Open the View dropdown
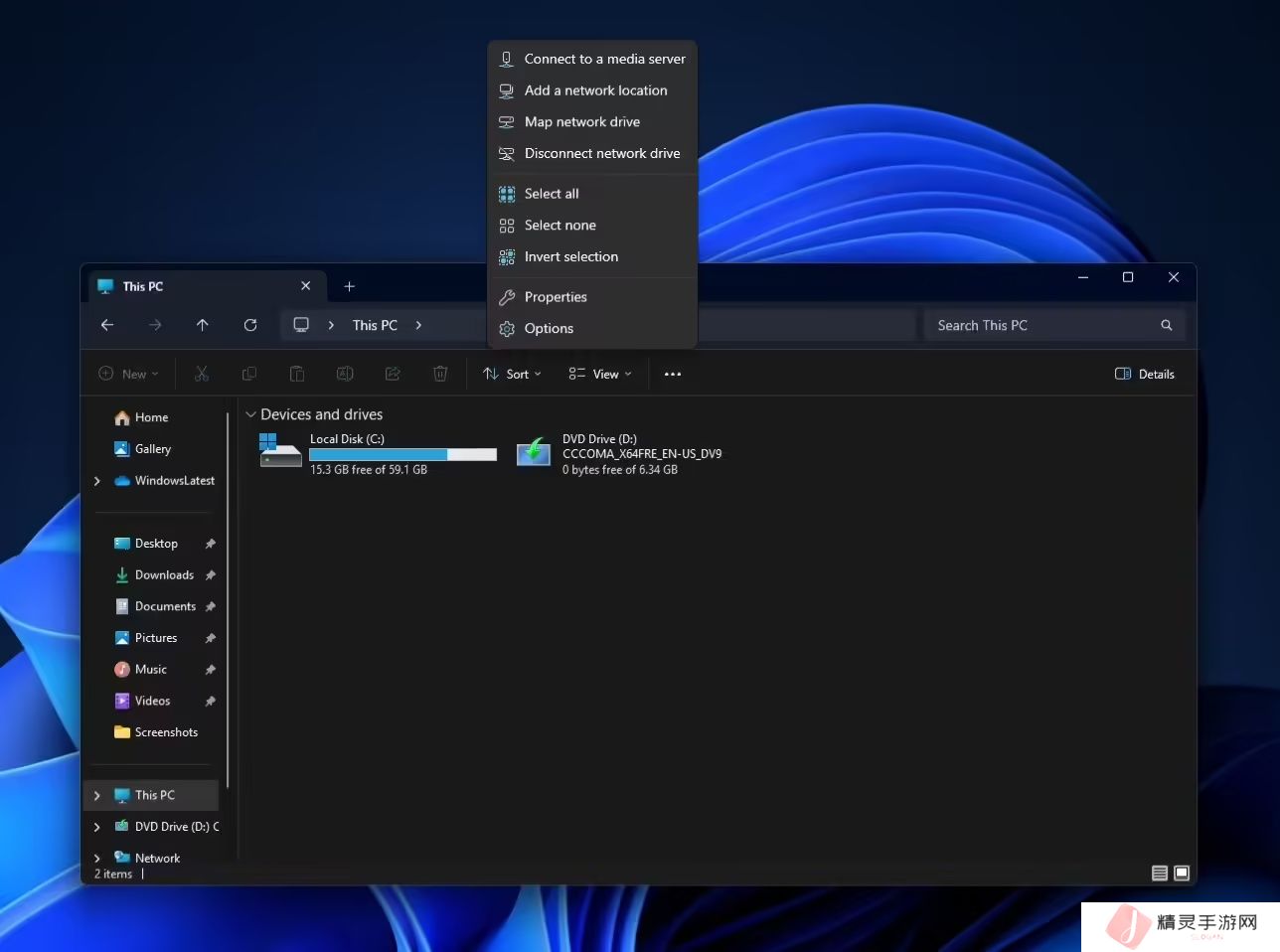 click(599, 375)
